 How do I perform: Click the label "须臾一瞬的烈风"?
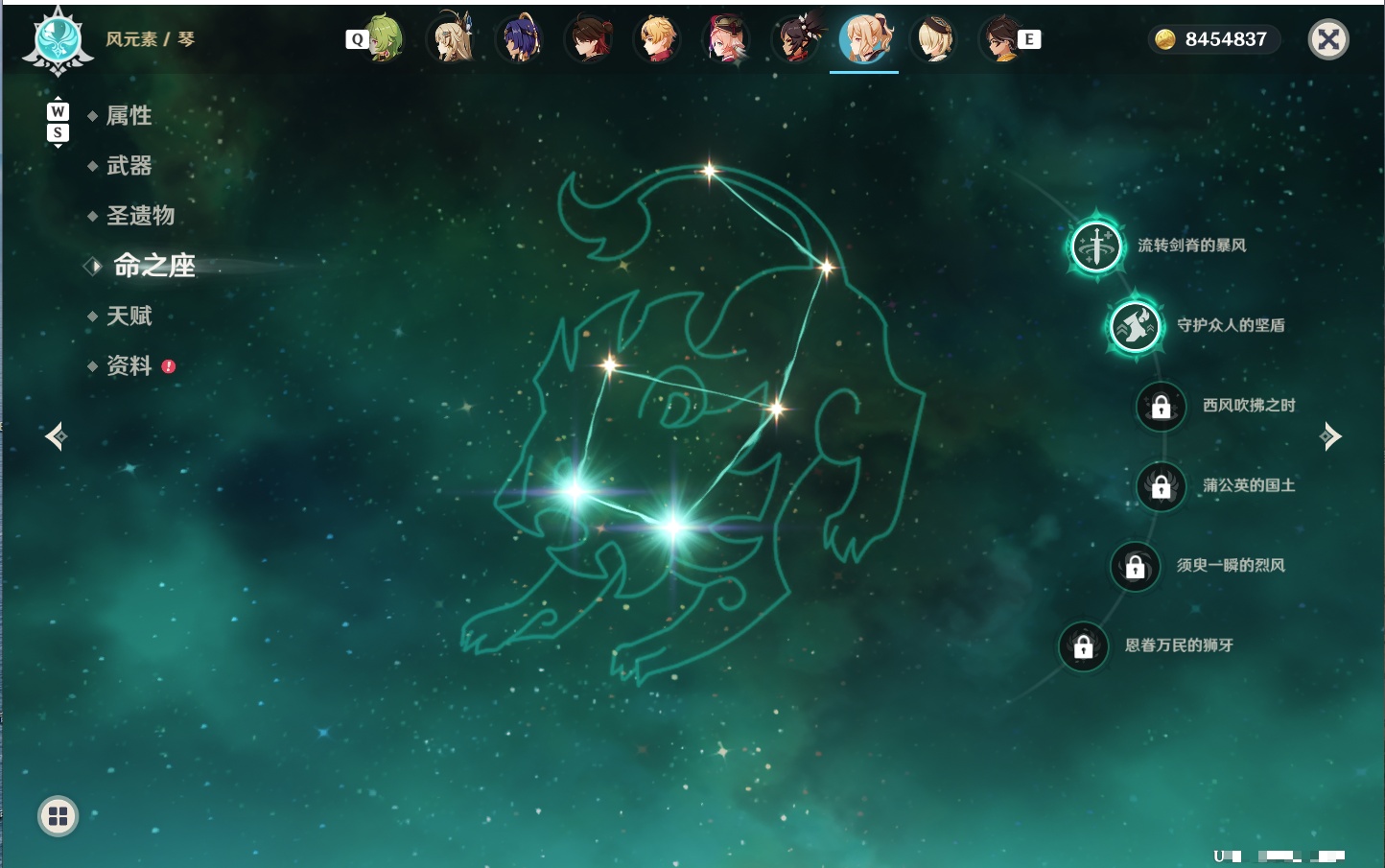click(x=1231, y=566)
